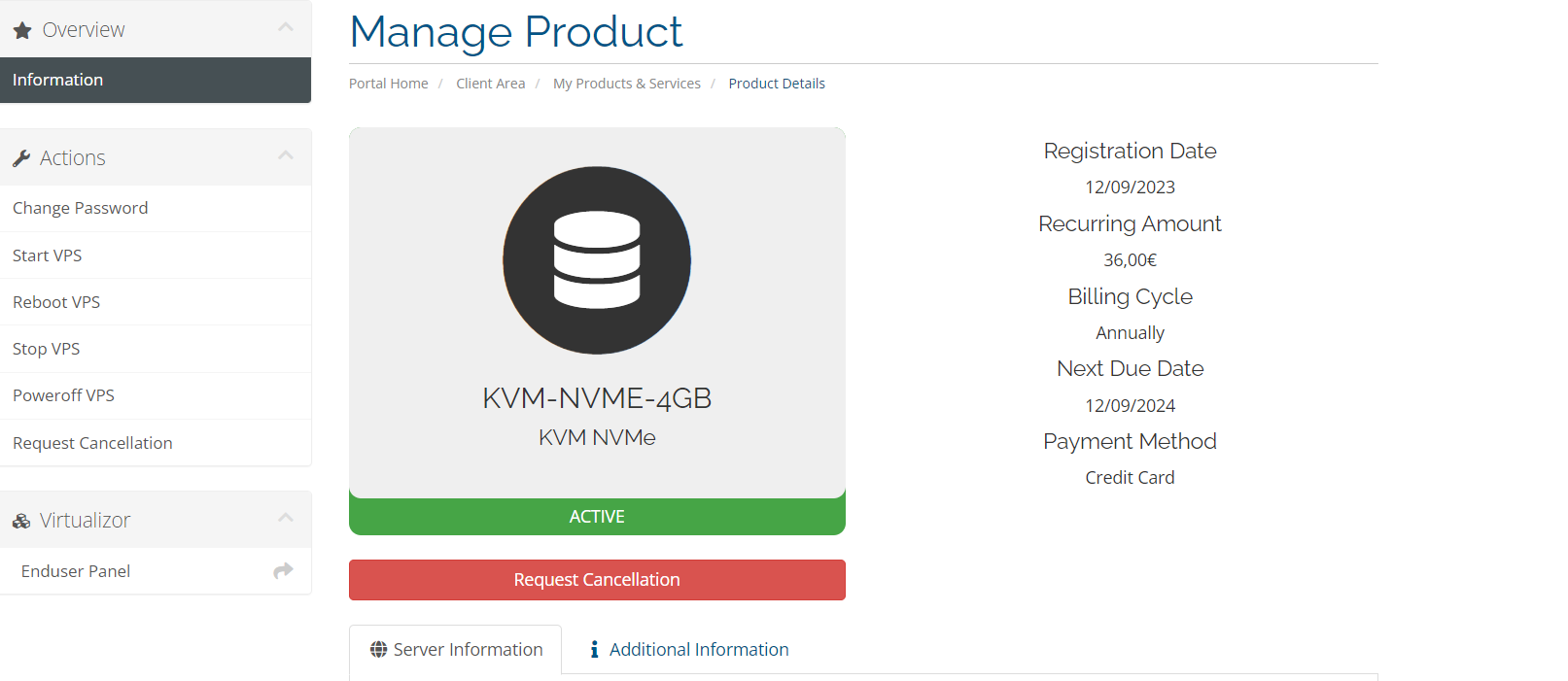The width and height of the screenshot is (1568, 681).
Task: Click the Virtualizor cubes icon
Action: (21, 522)
